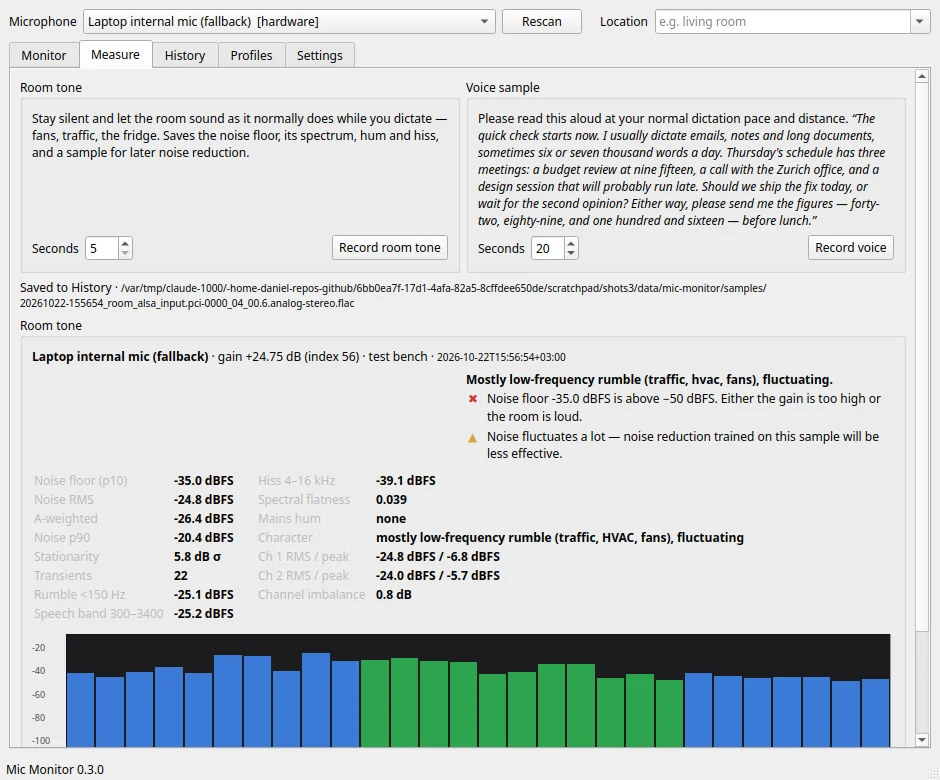940x780 pixels.
Task: Click the Rescan button
Action: [541, 22]
